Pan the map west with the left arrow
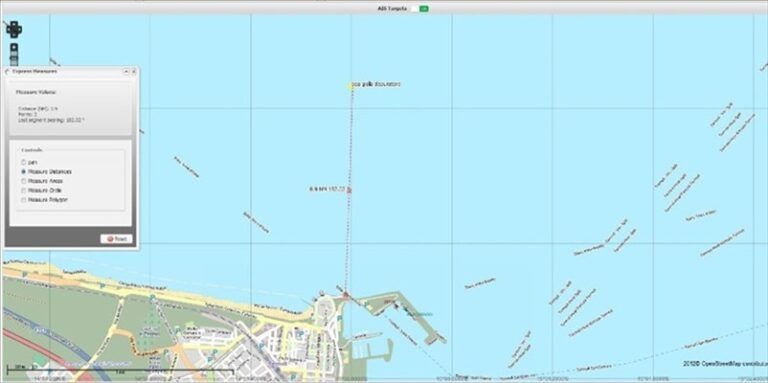The width and height of the screenshot is (768, 383). point(8,29)
